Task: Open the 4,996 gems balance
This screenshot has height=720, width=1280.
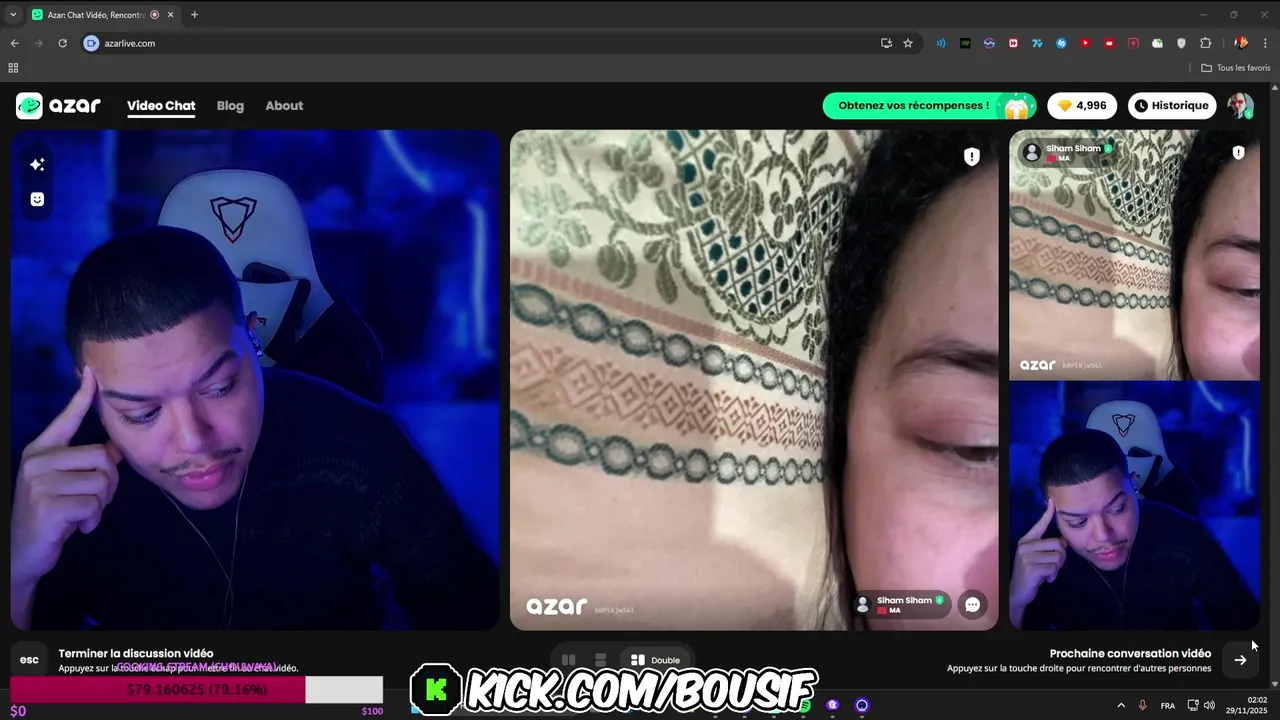Action: (1082, 106)
